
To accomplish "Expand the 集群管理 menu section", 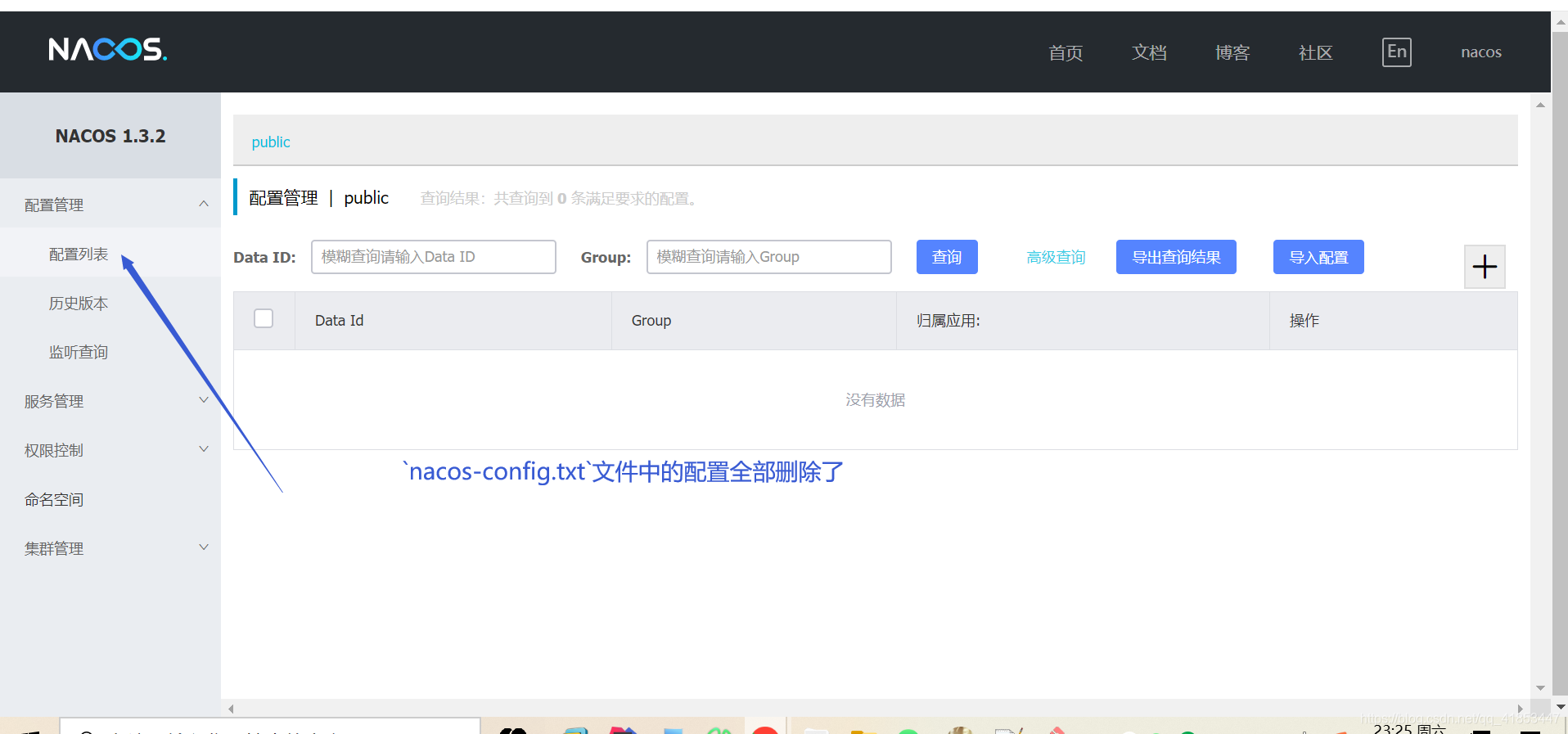I will [x=110, y=548].
